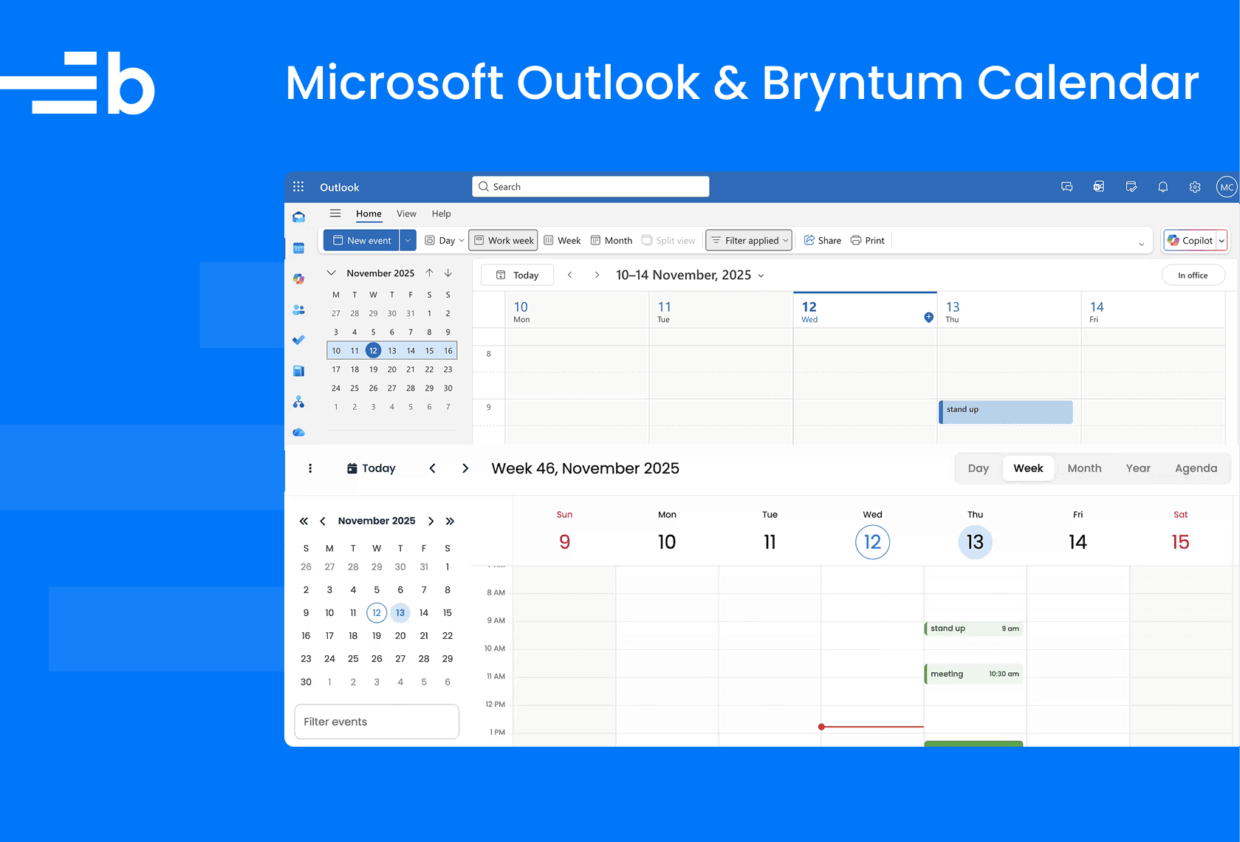Toggle the In office status pill
The height and width of the screenshot is (842, 1240).
point(1192,275)
